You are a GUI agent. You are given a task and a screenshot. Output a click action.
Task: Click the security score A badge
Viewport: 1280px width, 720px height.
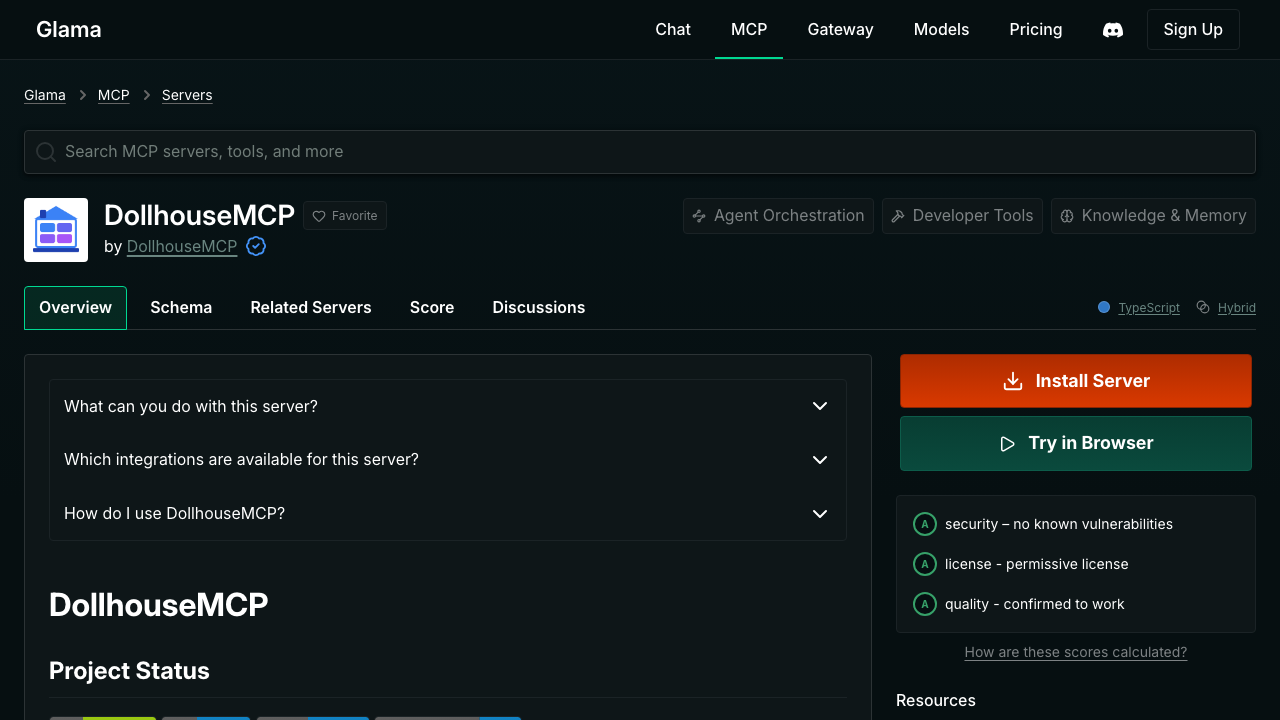click(x=925, y=523)
